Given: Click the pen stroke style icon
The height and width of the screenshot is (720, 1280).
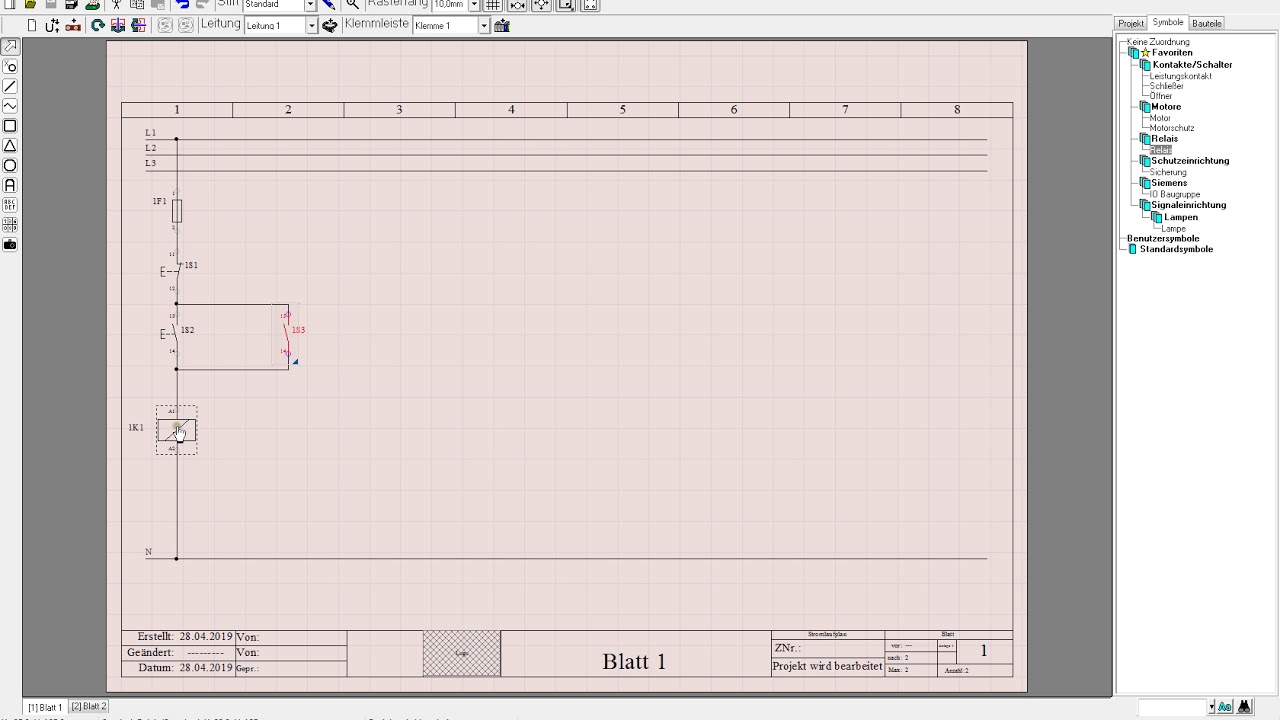Looking at the screenshot, I should click(329, 5).
